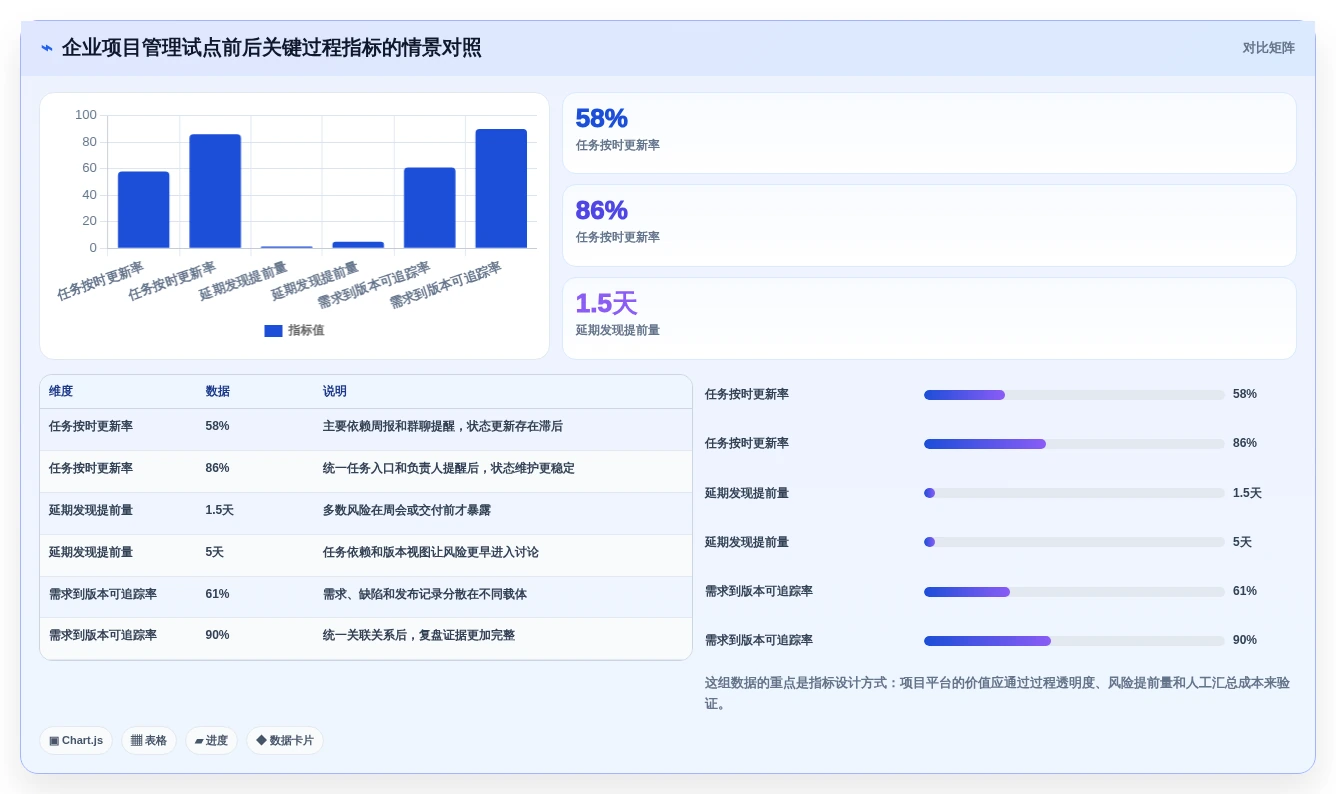This screenshot has width=1336, height=794.
Task: Click the 维度 column header in the table
Action: 61,392
